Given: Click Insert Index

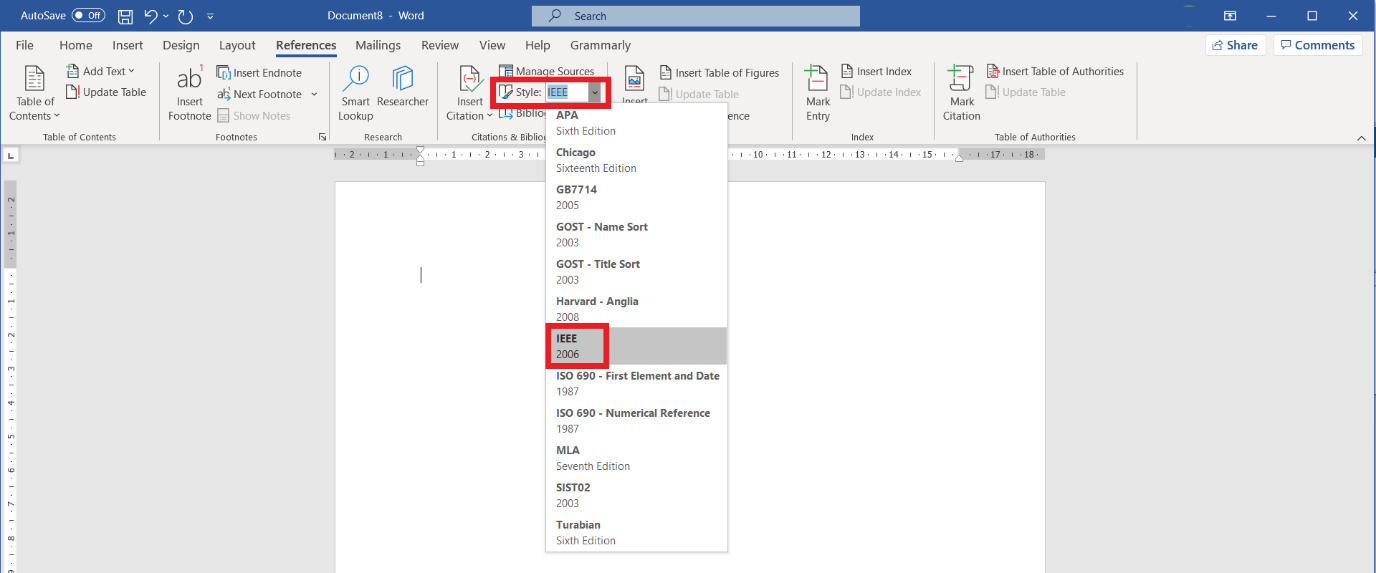Looking at the screenshot, I should pyautogui.click(x=876, y=71).
